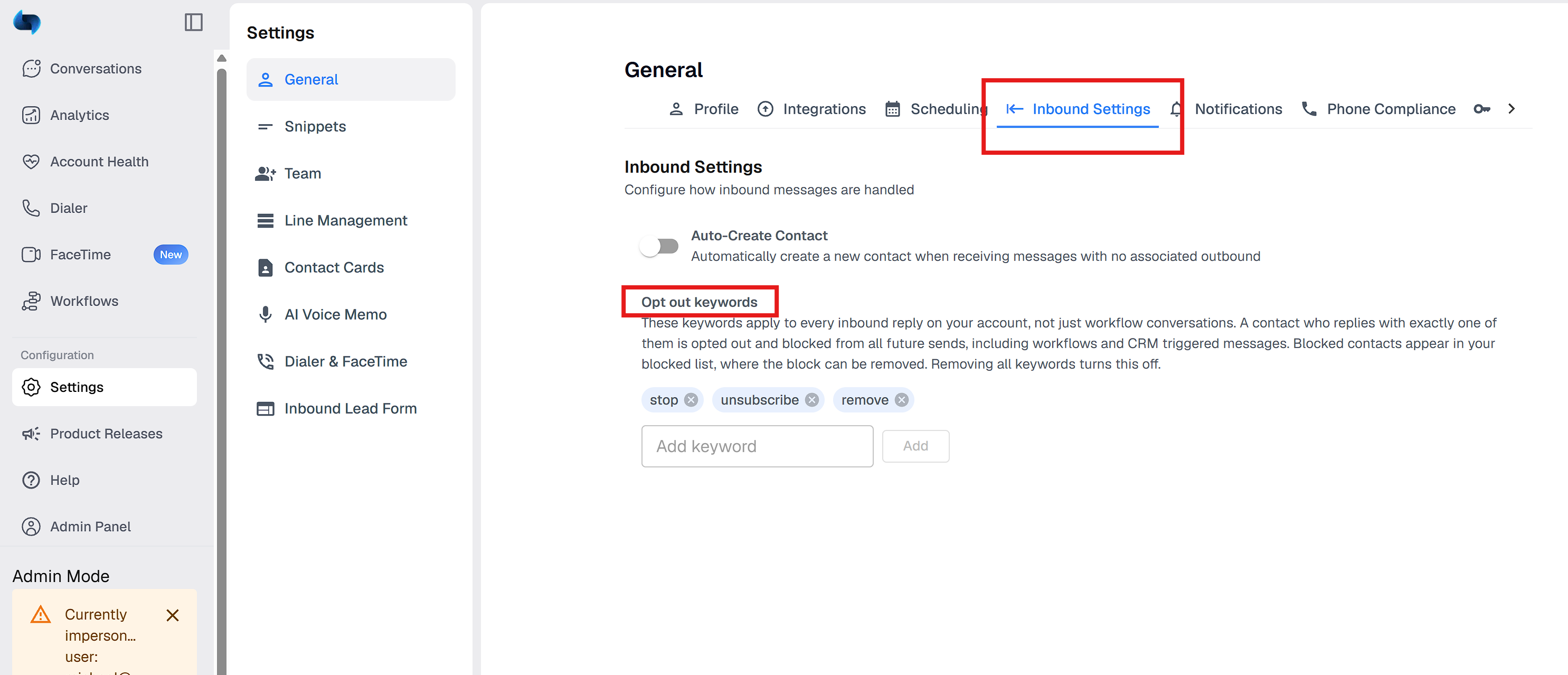
Task: Open AI Voice Memo from the microphone icon
Action: click(266, 314)
